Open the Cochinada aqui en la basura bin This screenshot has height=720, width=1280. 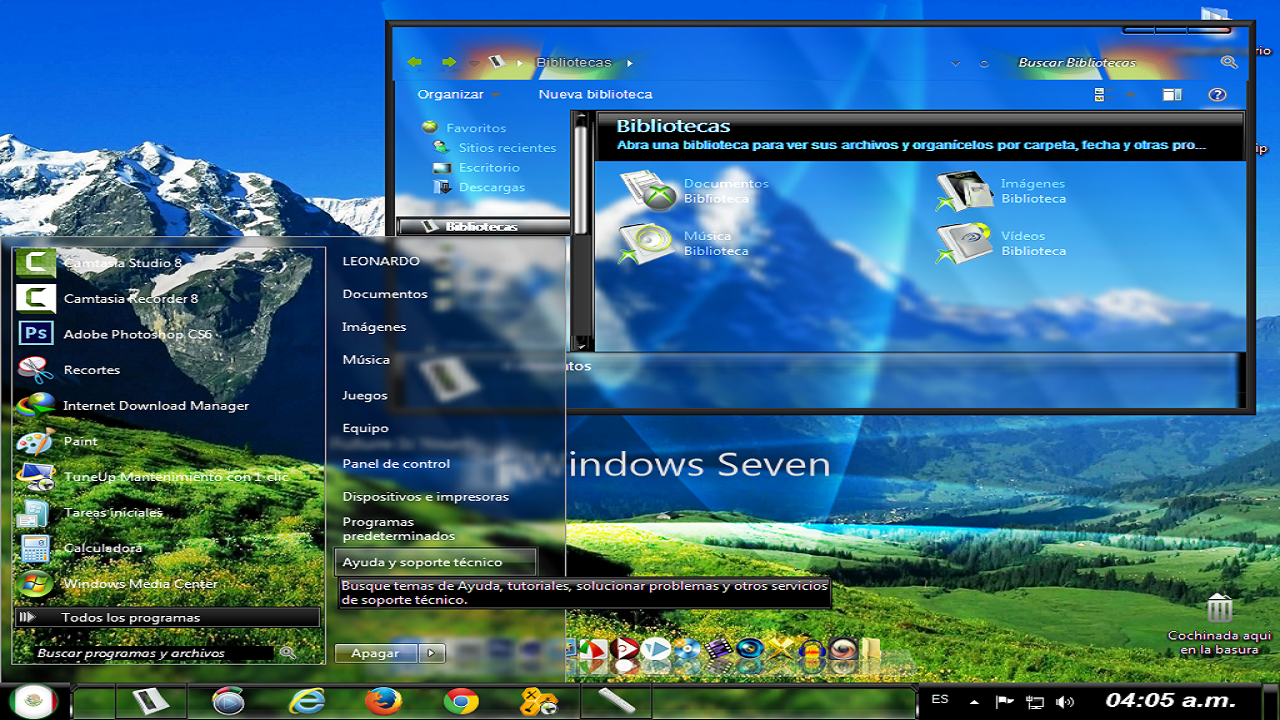tap(1219, 624)
